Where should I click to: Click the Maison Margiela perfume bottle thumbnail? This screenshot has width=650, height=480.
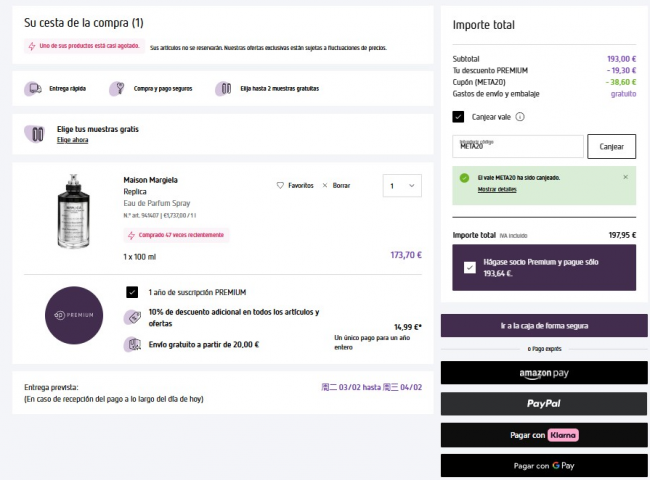click(x=75, y=211)
